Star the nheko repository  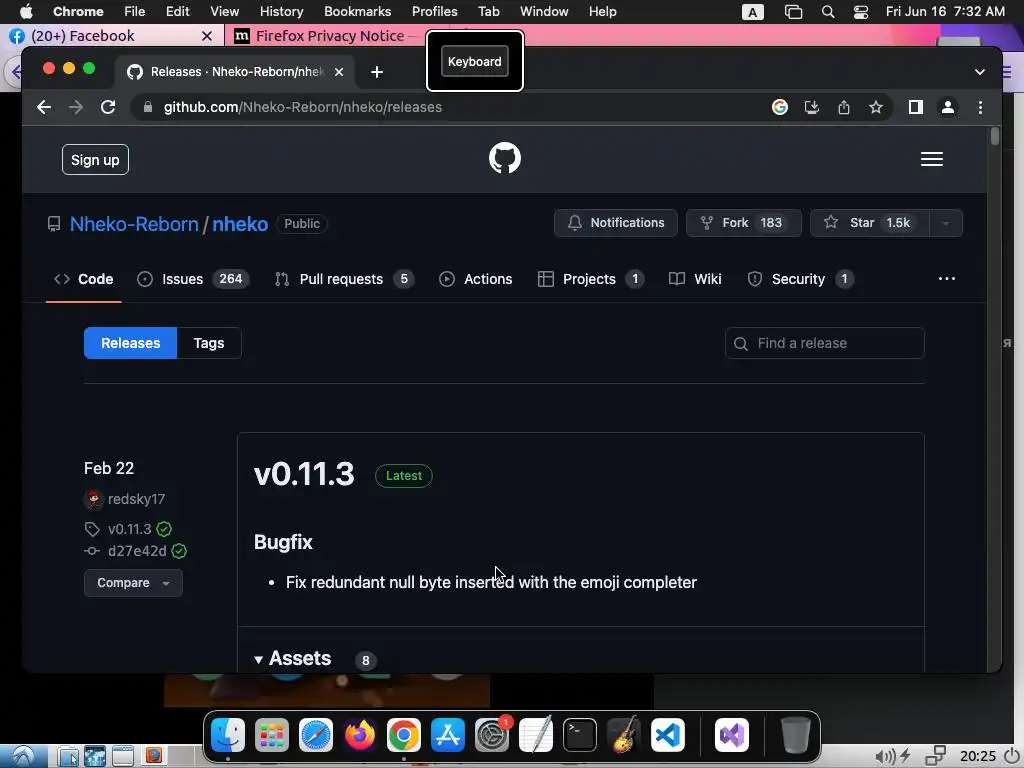coord(870,223)
